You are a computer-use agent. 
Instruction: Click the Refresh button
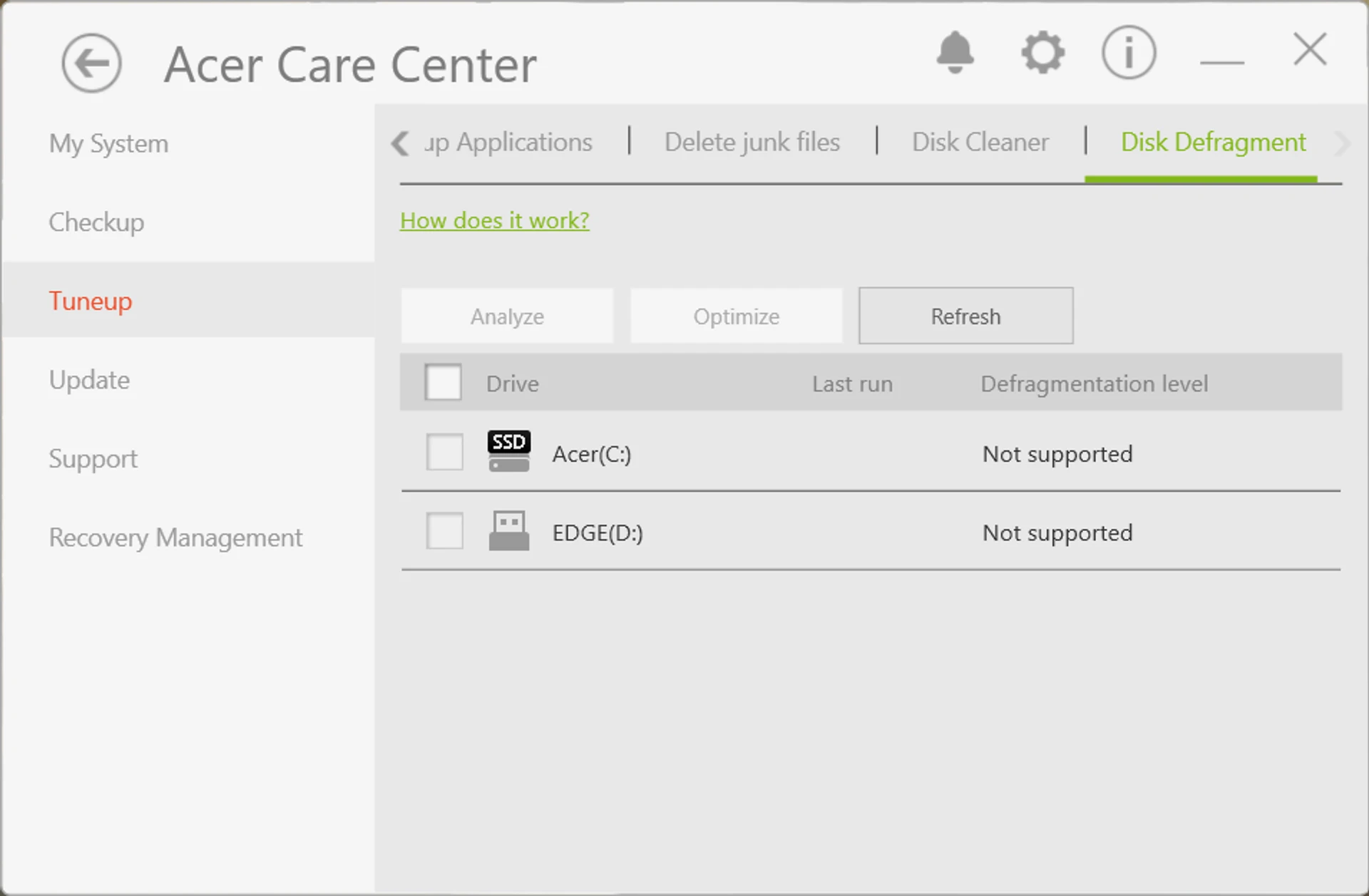965,316
